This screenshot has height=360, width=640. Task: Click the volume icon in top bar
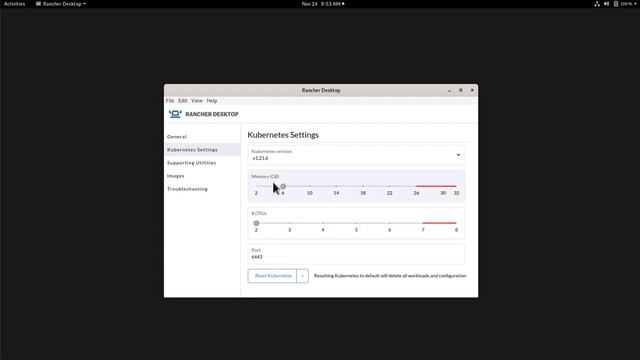(606, 4)
